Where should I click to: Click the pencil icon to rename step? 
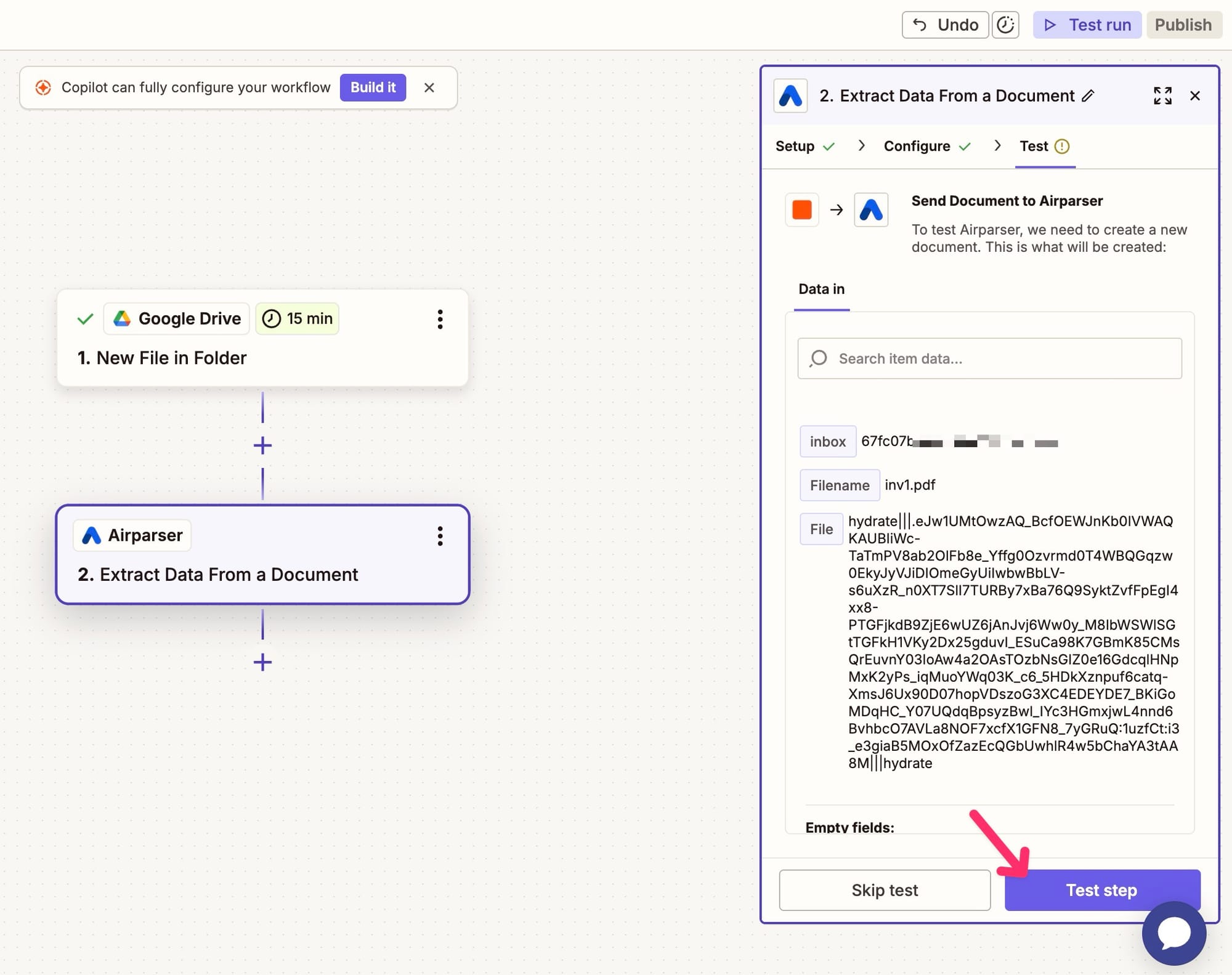[1088, 95]
